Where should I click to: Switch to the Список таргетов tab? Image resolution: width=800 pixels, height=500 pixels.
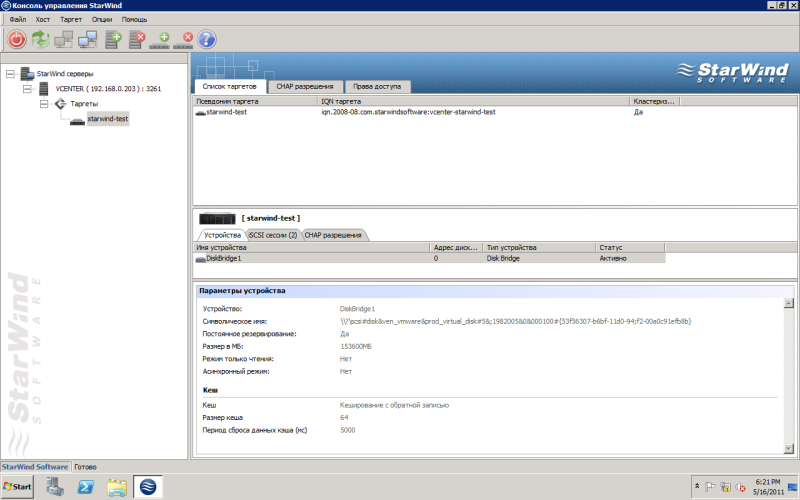[x=230, y=86]
